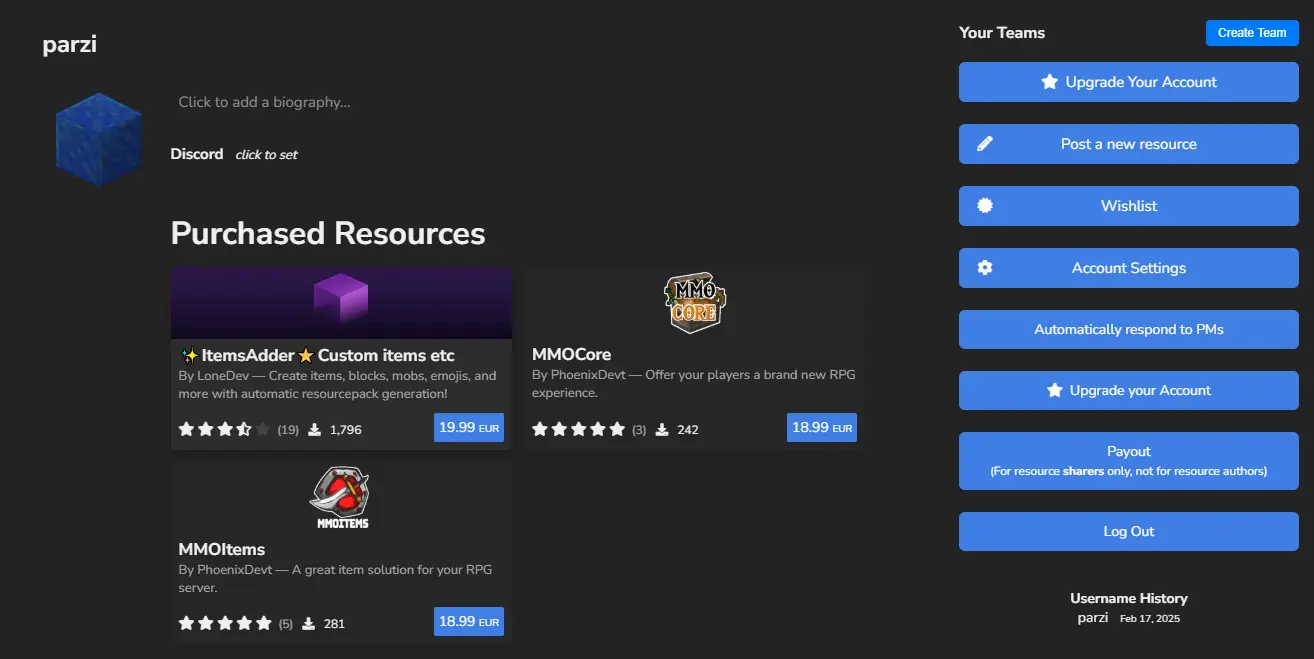Click the star icon on lower Upgrade your Account
This screenshot has height=659, width=1314.
coord(1054,390)
